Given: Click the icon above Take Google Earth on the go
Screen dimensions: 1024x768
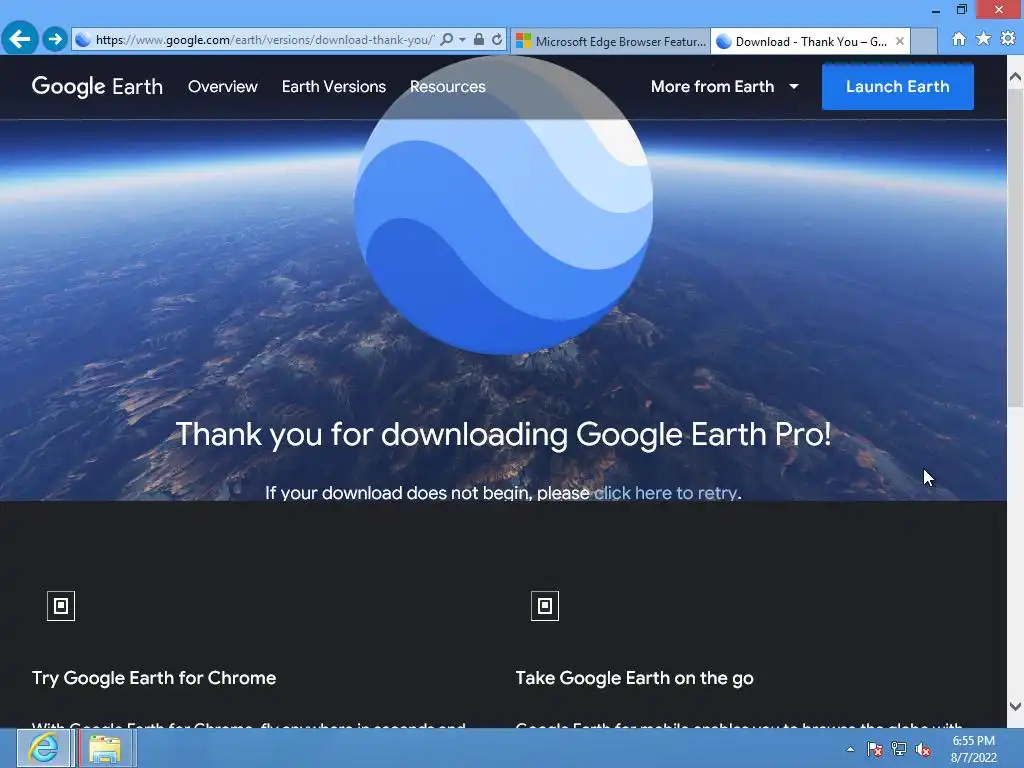Looking at the screenshot, I should 545,606.
